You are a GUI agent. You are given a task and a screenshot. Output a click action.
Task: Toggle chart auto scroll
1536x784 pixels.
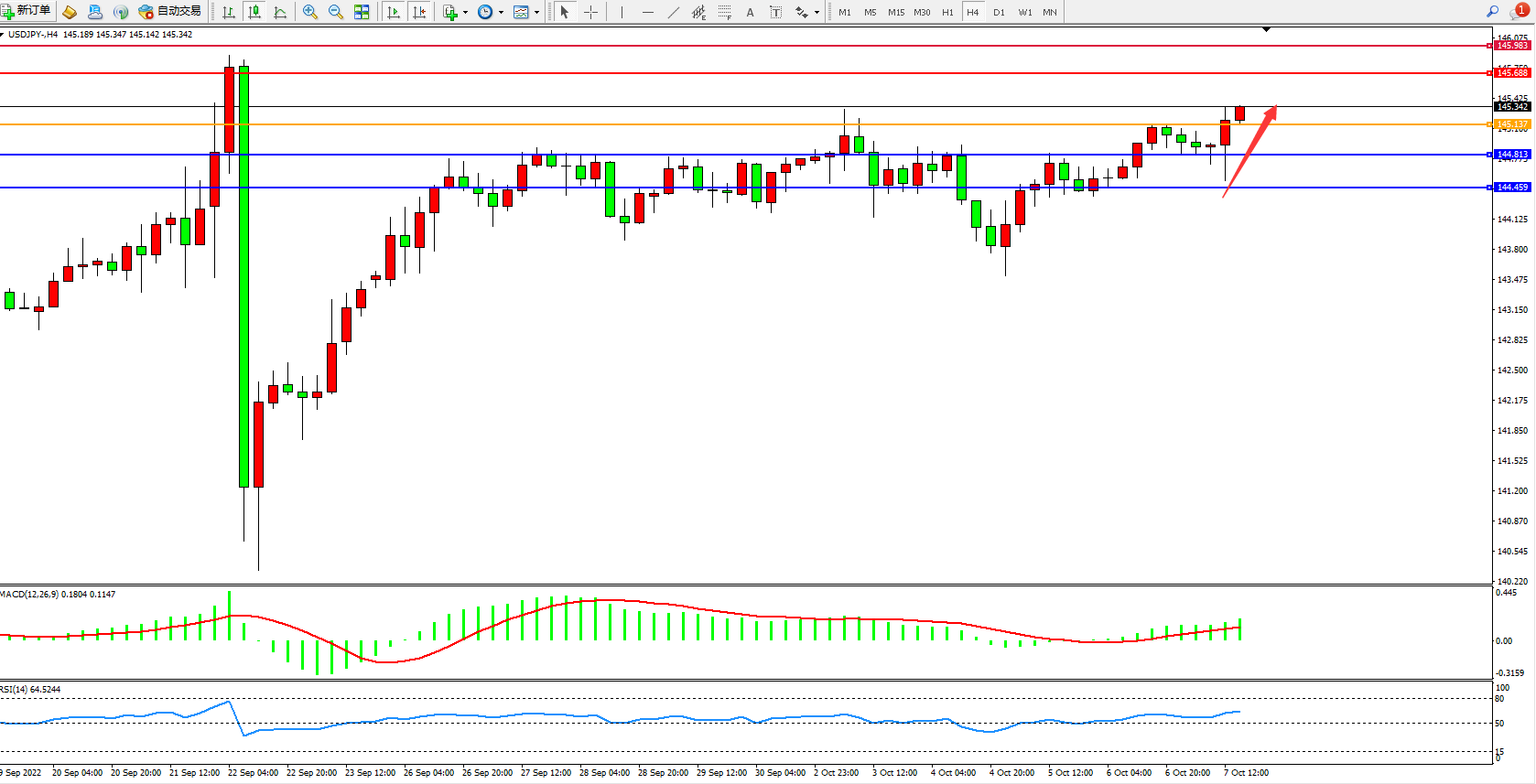coord(394,12)
